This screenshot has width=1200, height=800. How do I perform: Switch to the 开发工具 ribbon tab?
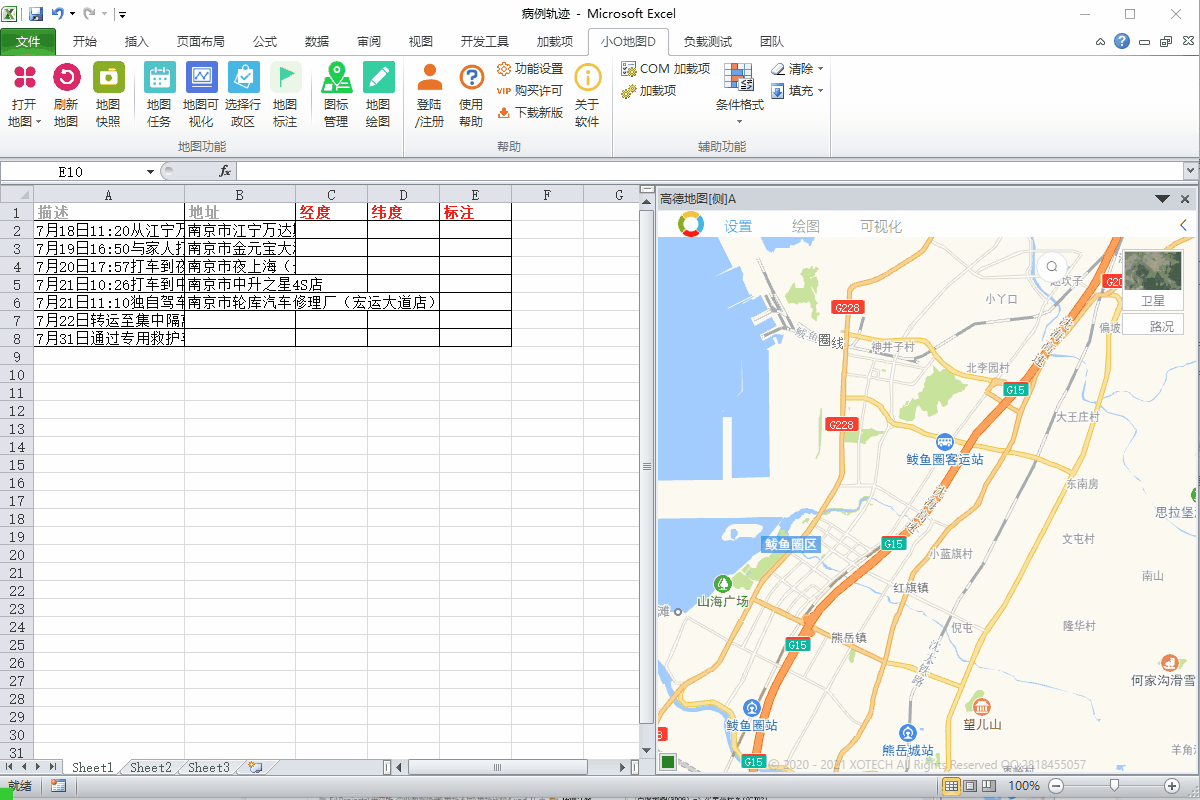[x=485, y=42]
